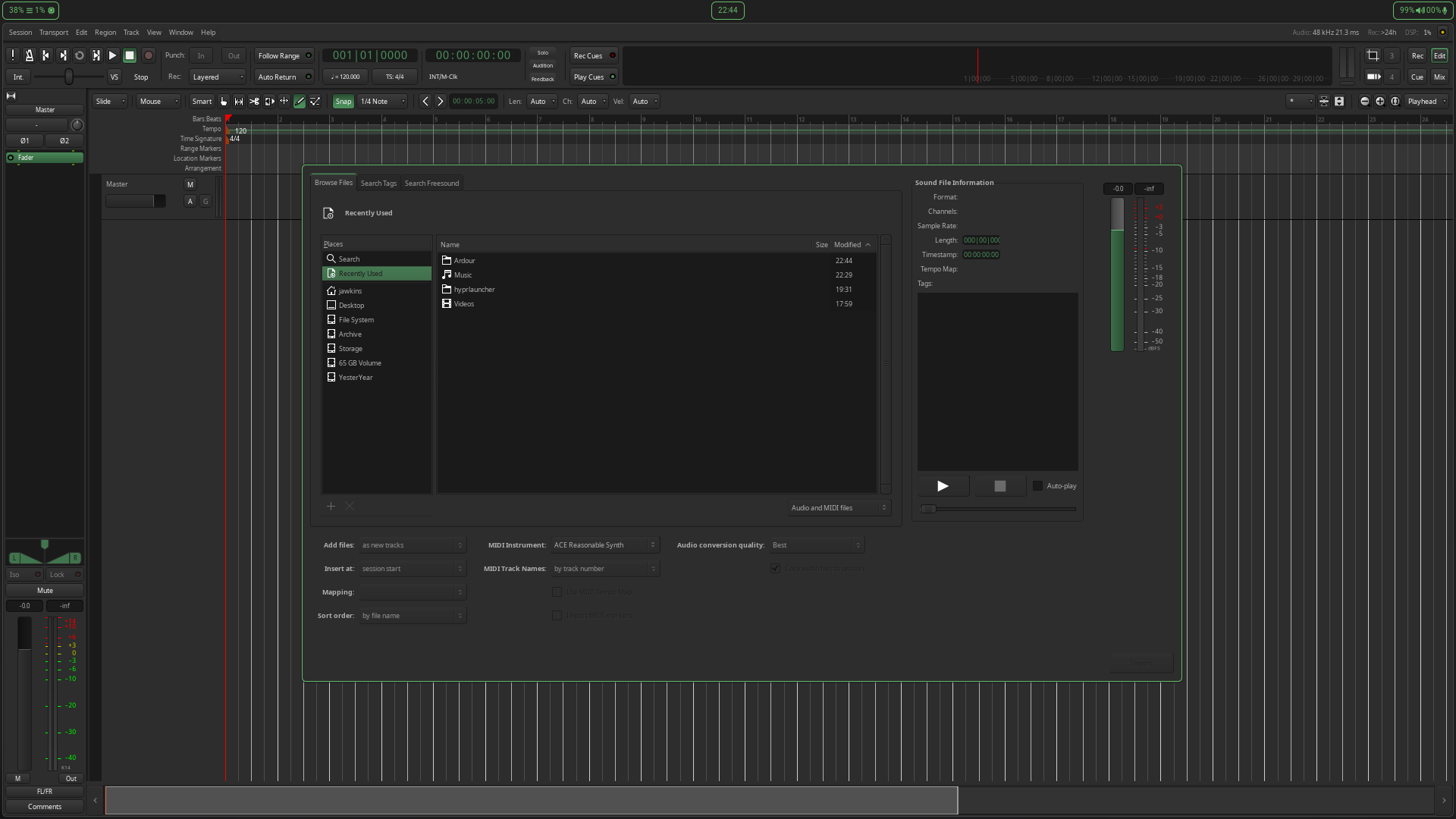The height and width of the screenshot is (819, 1456).
Task: Open the Transport menu
Action: 53,33
